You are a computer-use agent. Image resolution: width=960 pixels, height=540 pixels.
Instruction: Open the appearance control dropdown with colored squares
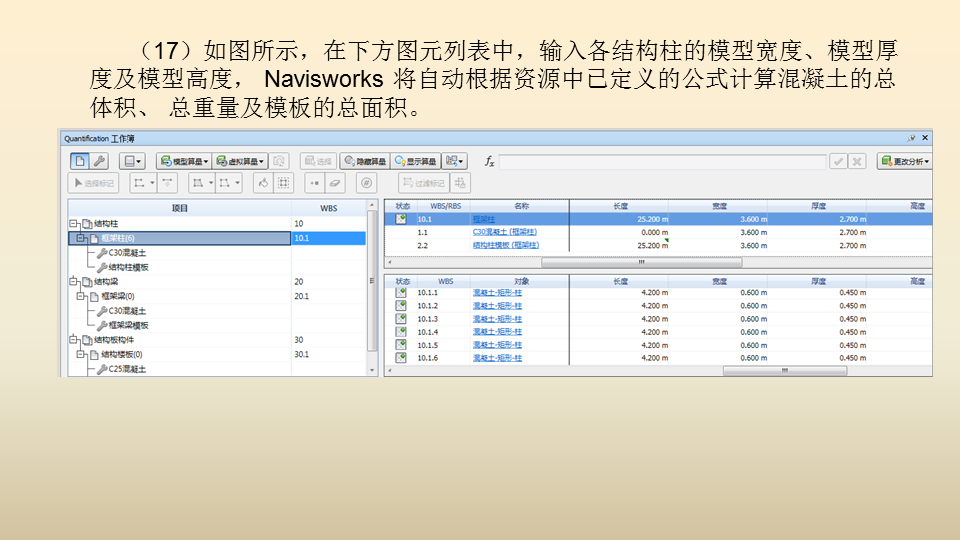(x=454, y=161)
